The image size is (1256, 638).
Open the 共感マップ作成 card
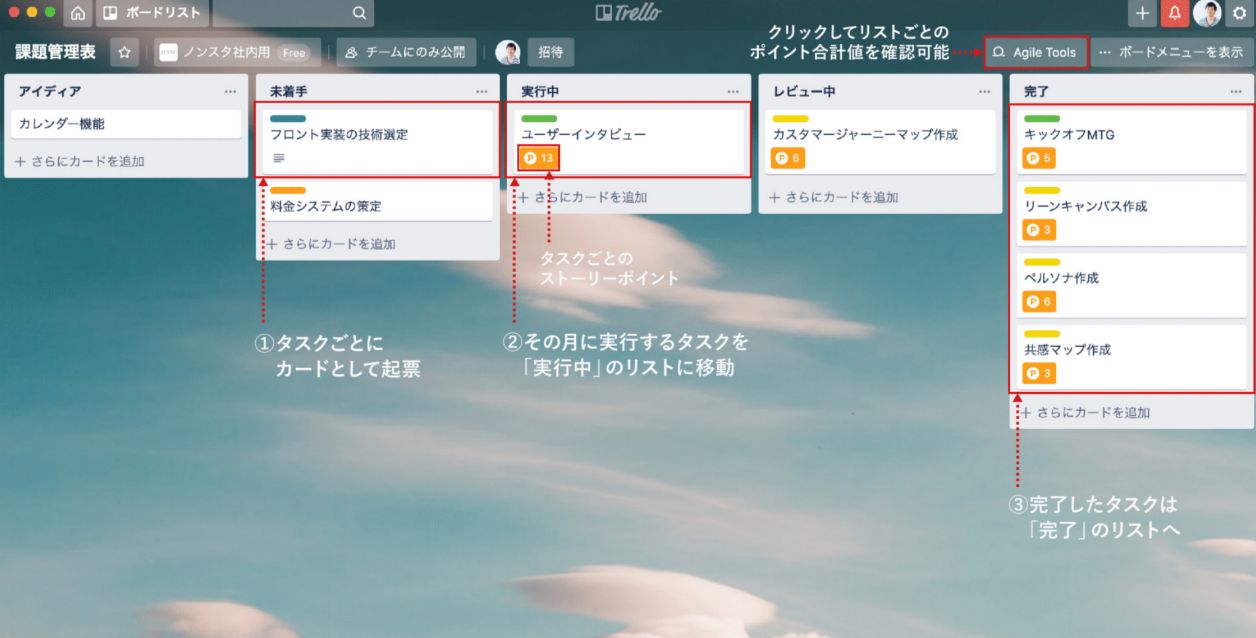pos(1131,358)
